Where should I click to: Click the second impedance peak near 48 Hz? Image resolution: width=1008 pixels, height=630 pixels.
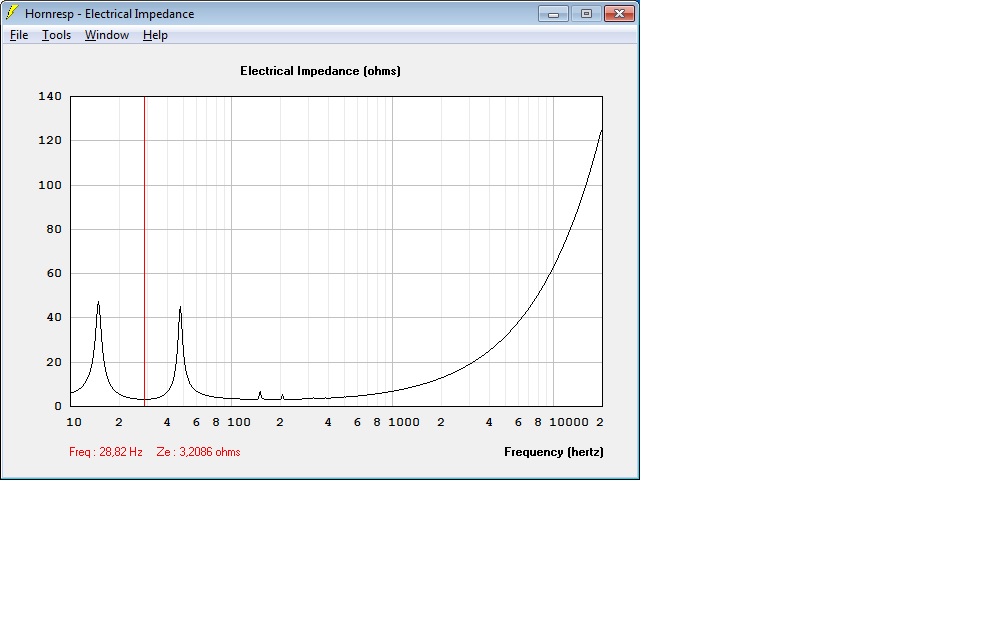point(180,308)
